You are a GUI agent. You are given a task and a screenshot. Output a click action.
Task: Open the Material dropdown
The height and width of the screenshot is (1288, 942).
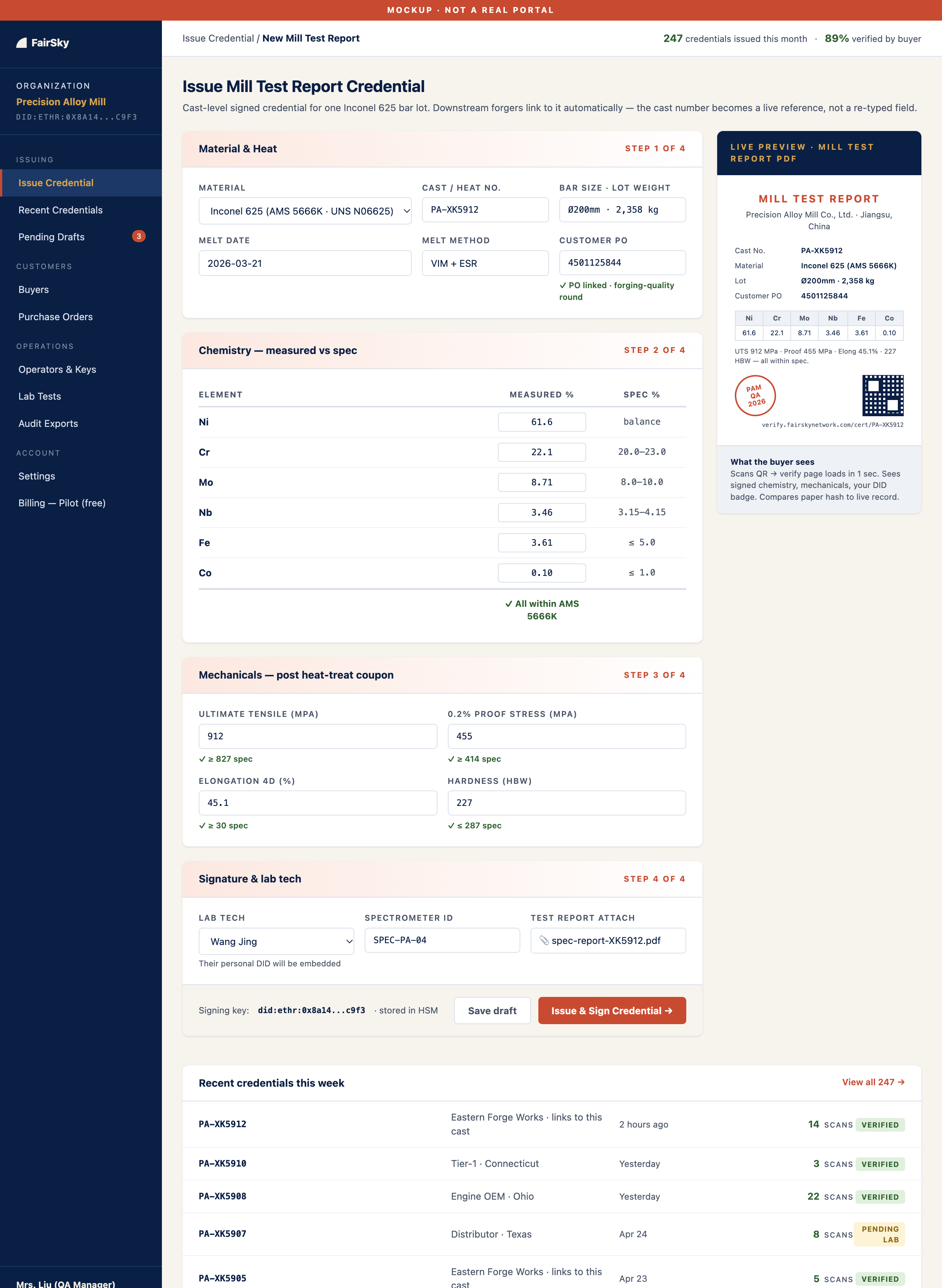point(305,211)
